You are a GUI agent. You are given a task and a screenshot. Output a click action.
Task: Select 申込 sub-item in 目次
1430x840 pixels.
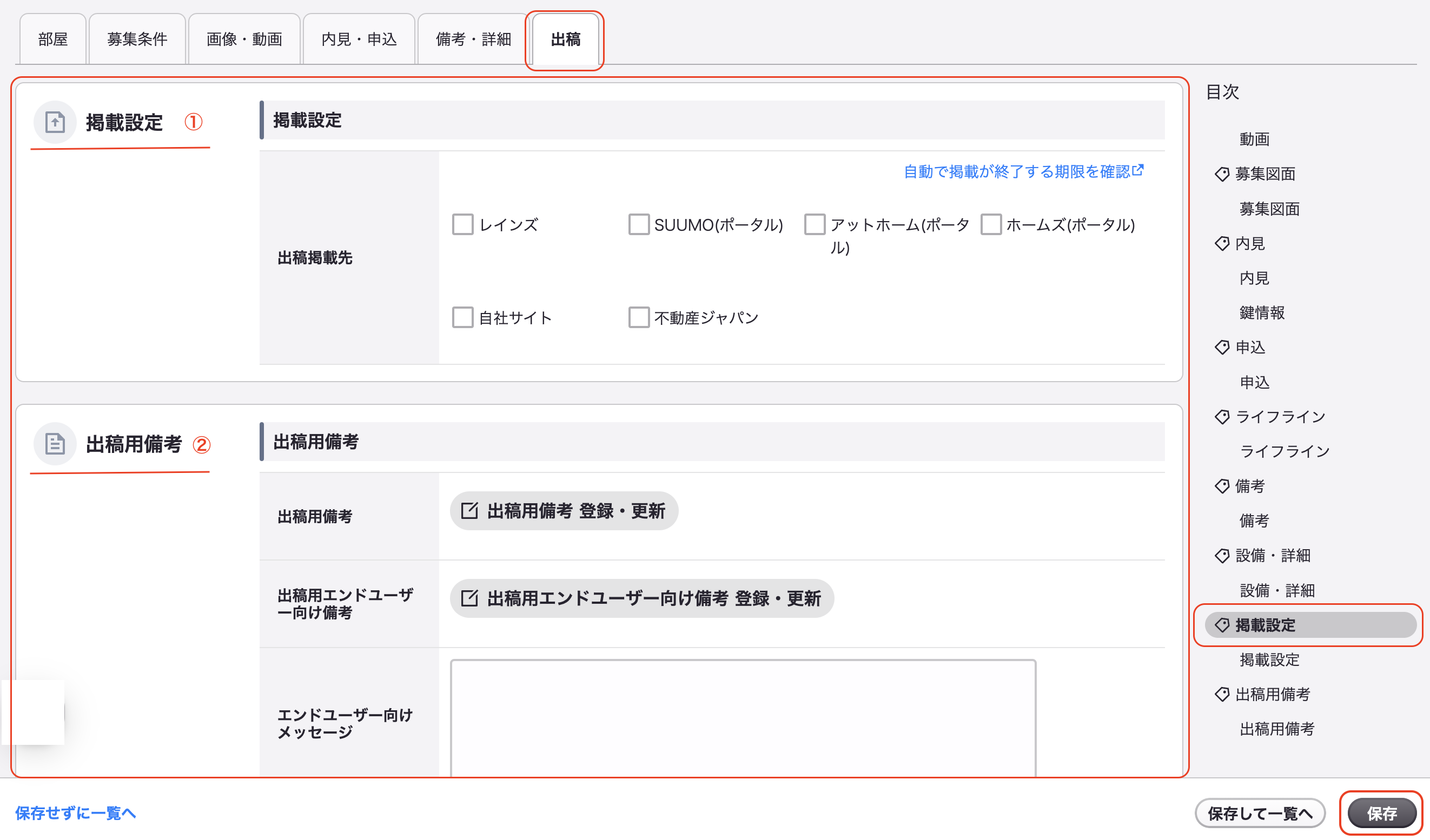pyautogui.click(x=1254, y=382)
